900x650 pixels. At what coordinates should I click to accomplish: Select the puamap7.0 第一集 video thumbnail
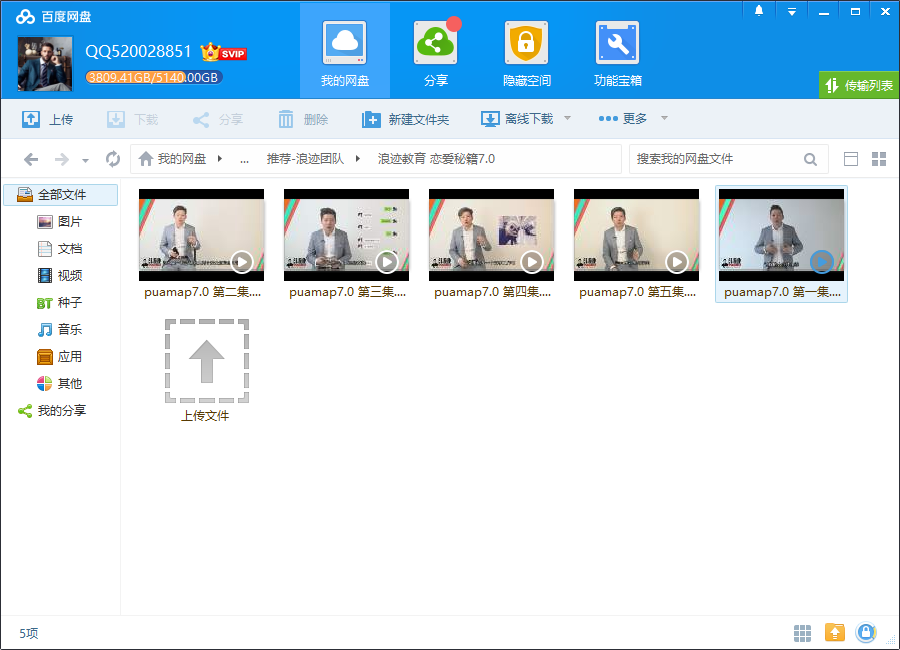click(782, 235)
